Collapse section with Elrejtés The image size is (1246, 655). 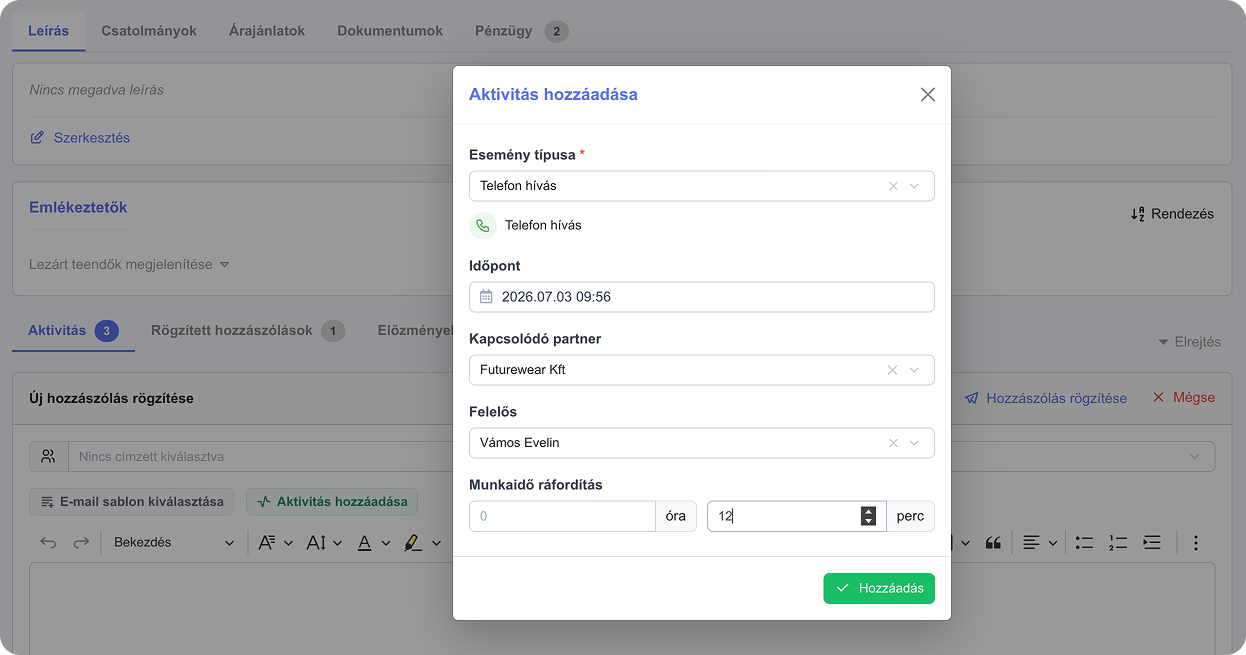coord(1190,342)
